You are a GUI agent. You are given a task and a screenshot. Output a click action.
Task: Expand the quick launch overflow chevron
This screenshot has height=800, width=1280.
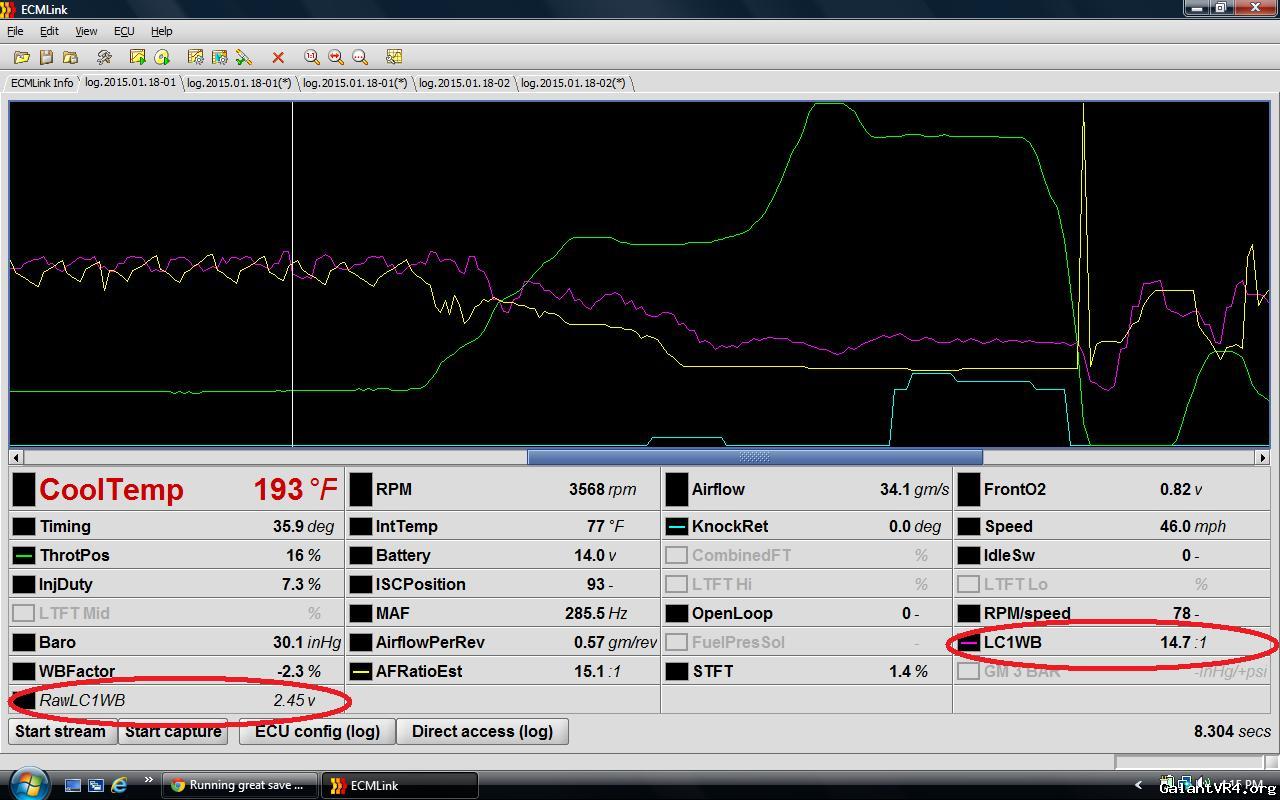tap(149, 780)
